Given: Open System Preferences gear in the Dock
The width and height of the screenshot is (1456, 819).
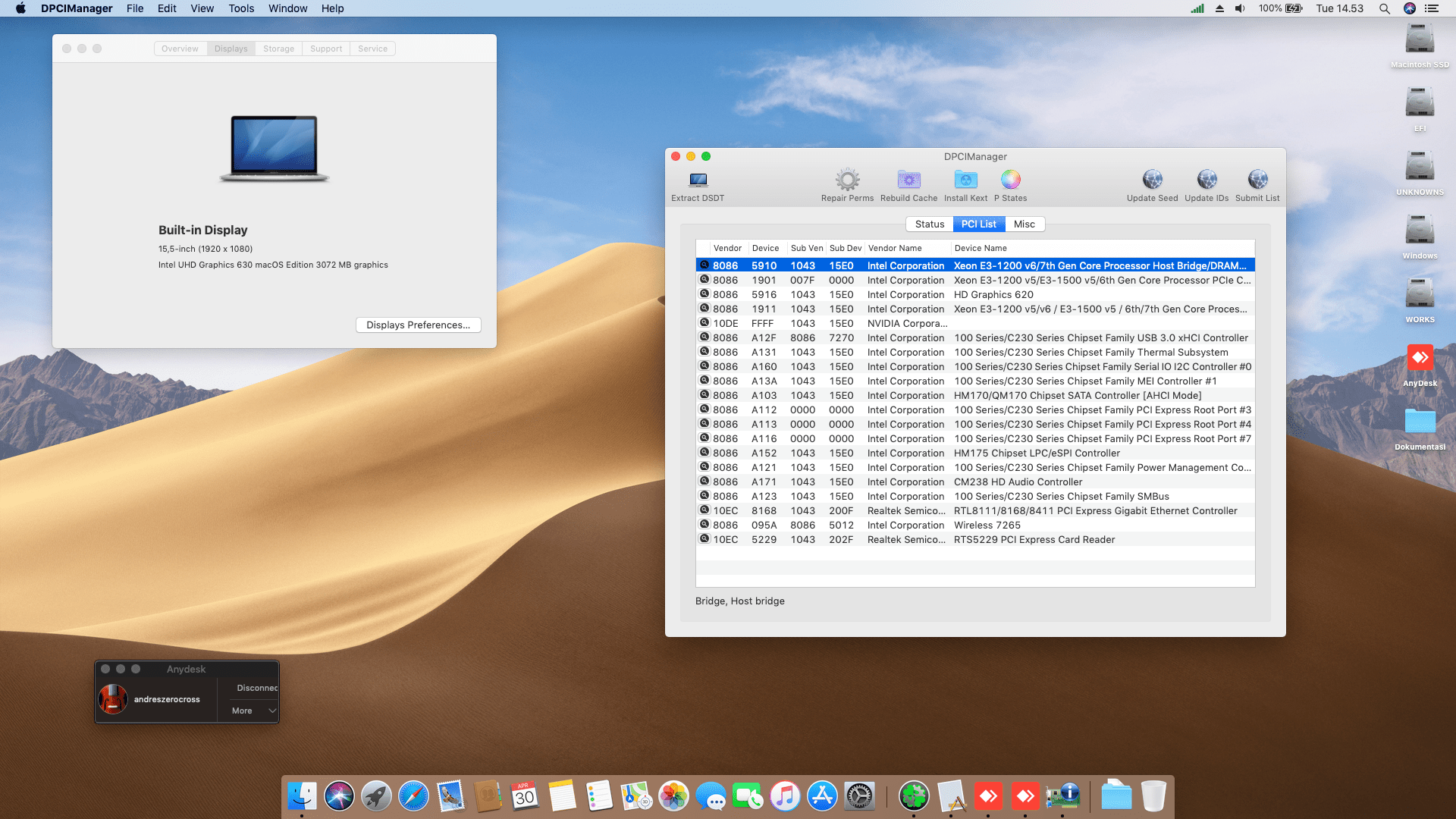Looking at the screenshot, I should (859, 796).
